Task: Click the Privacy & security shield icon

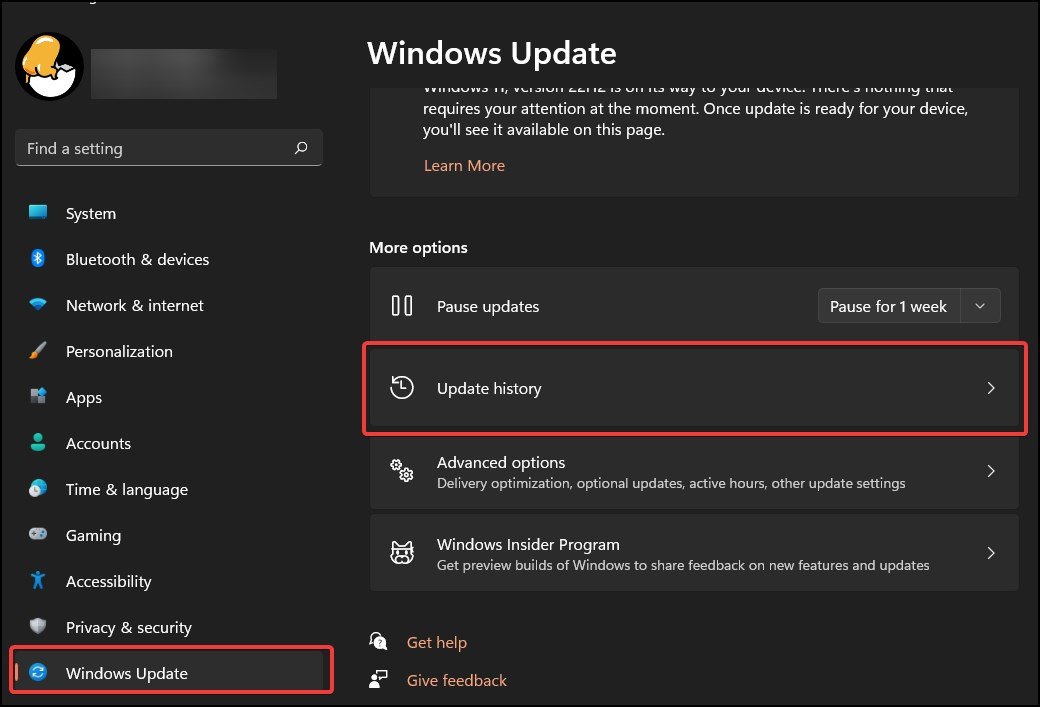Action: (38, 625)
